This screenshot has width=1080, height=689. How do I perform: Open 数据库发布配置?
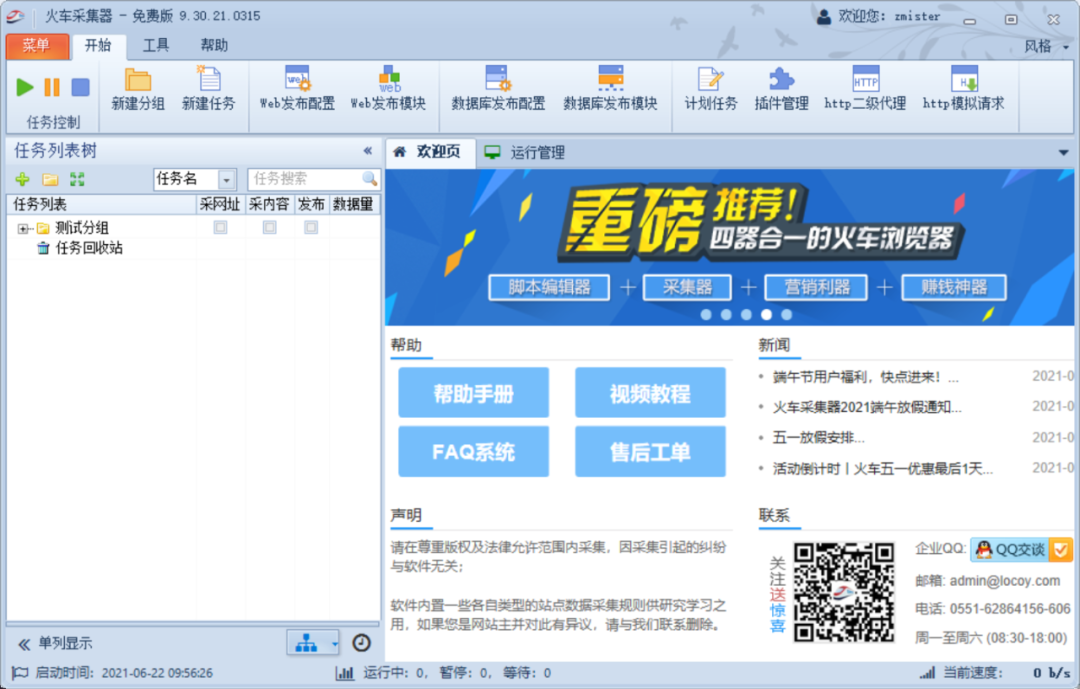(x=498, y=89)
